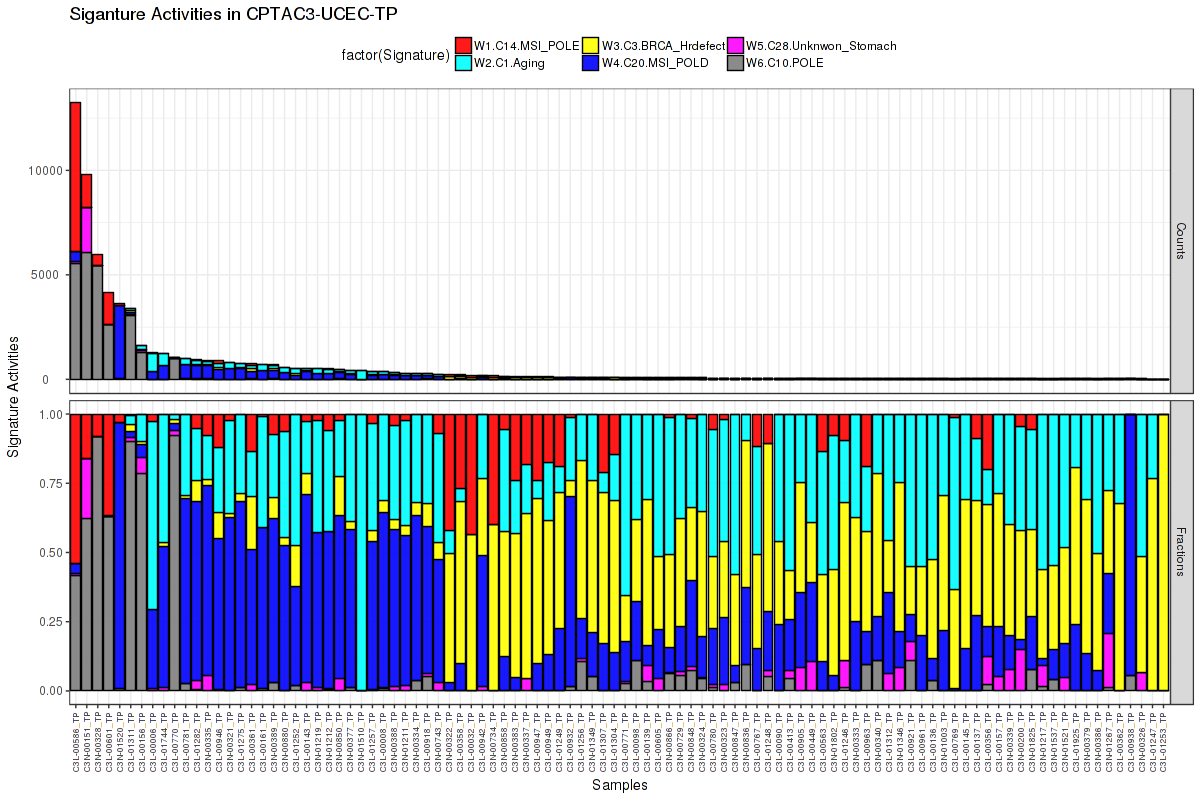Screen dimensions: 1200x800
Task: Click the C3L-01253_TP sample label
Action: click(1163, 741)
